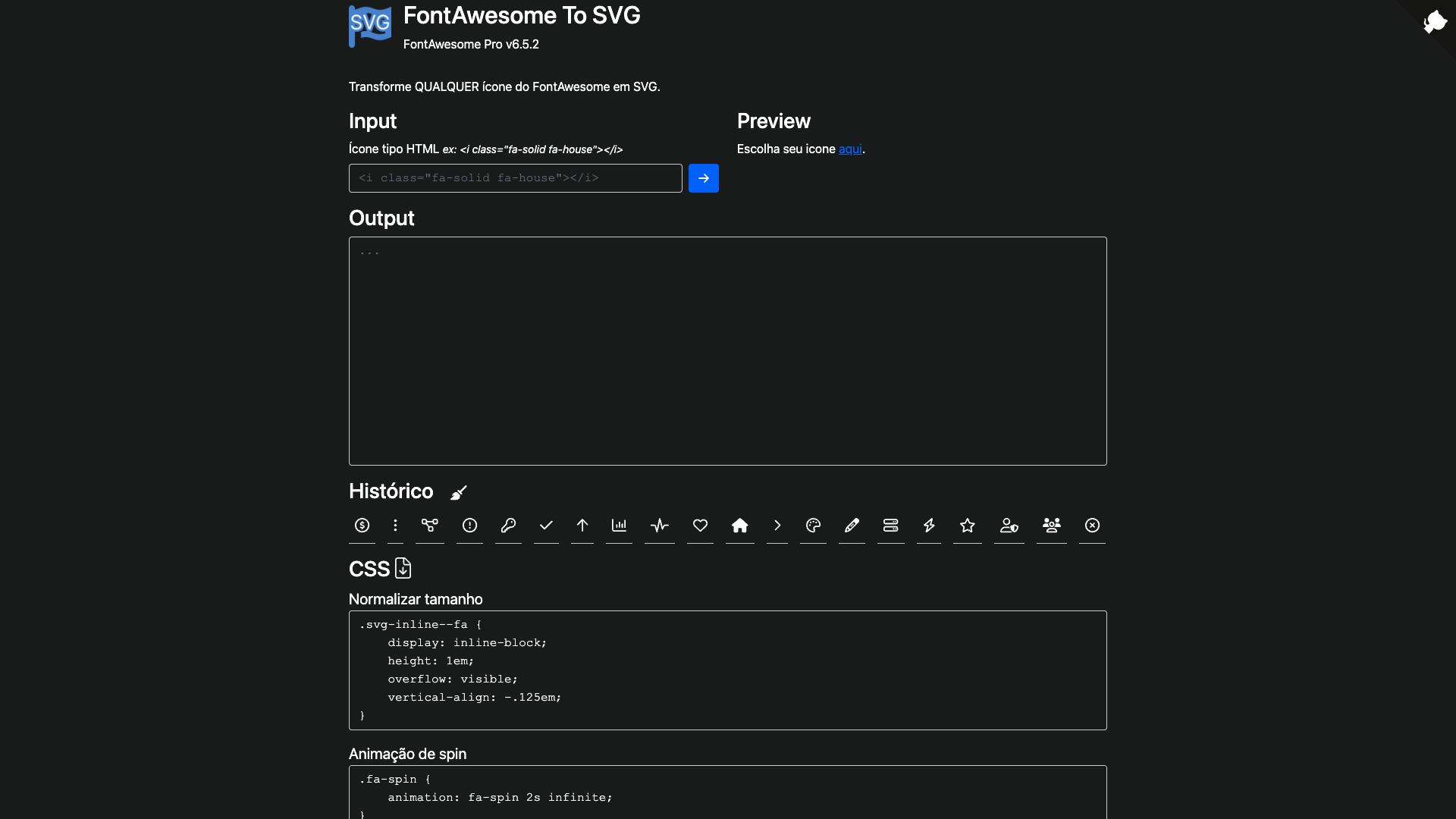The height and width of the screenshot is (819, 1456).
Task: Click the 'FontAwesome Pro v6.5.2' version text
Action: click(471, 45)
